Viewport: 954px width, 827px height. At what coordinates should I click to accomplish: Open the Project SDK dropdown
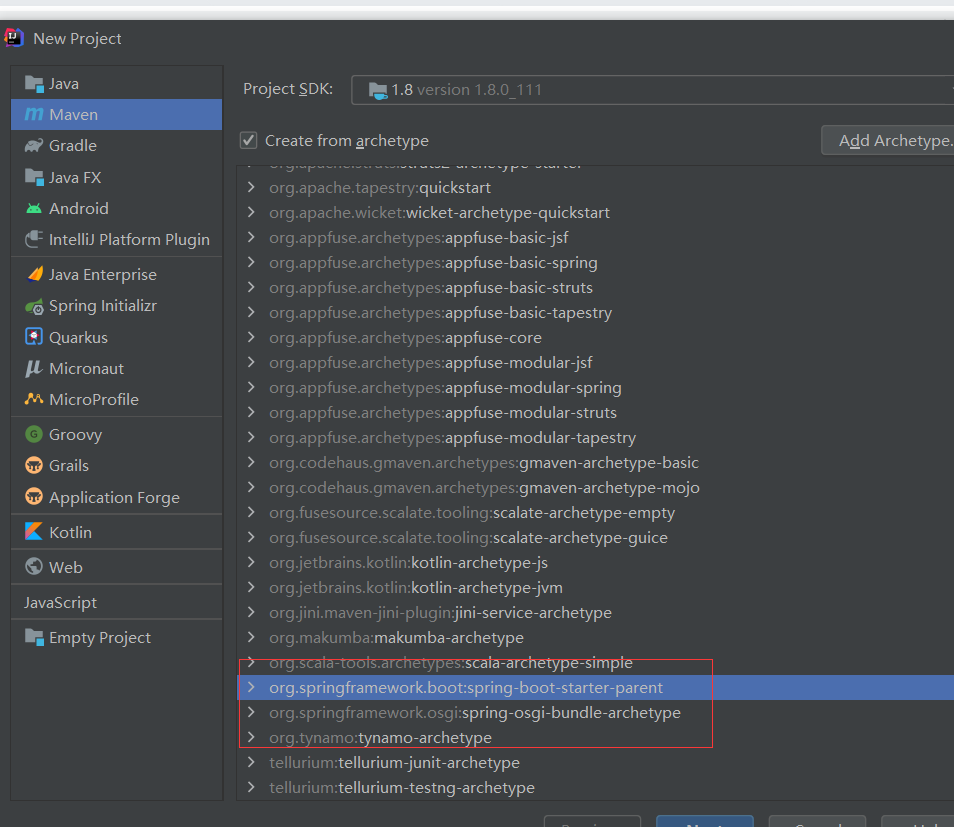click(652, 90)
